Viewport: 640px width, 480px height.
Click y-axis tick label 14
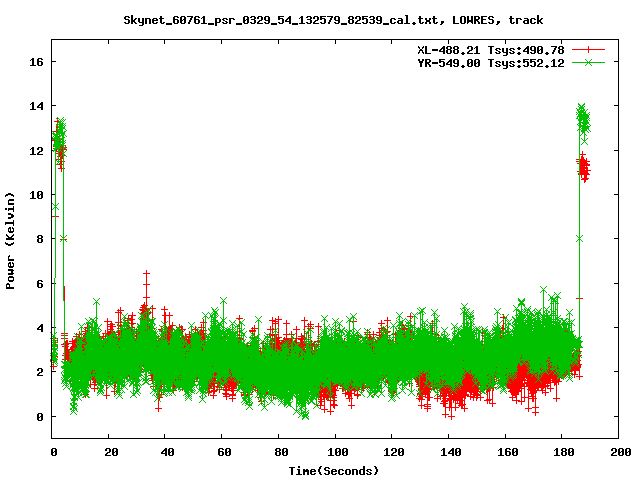click(x=36, y=106)
